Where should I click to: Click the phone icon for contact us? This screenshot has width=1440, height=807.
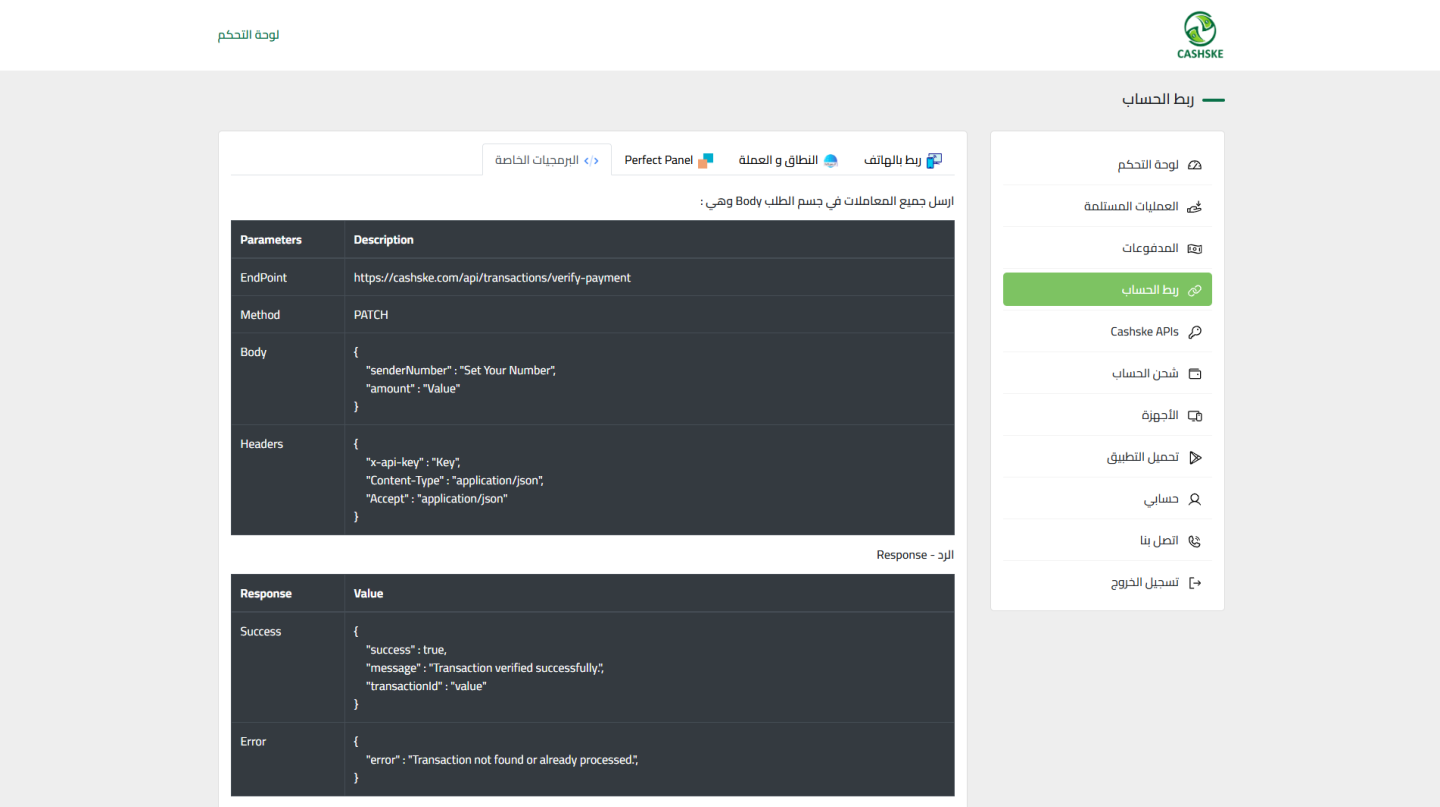point(1194,541)
